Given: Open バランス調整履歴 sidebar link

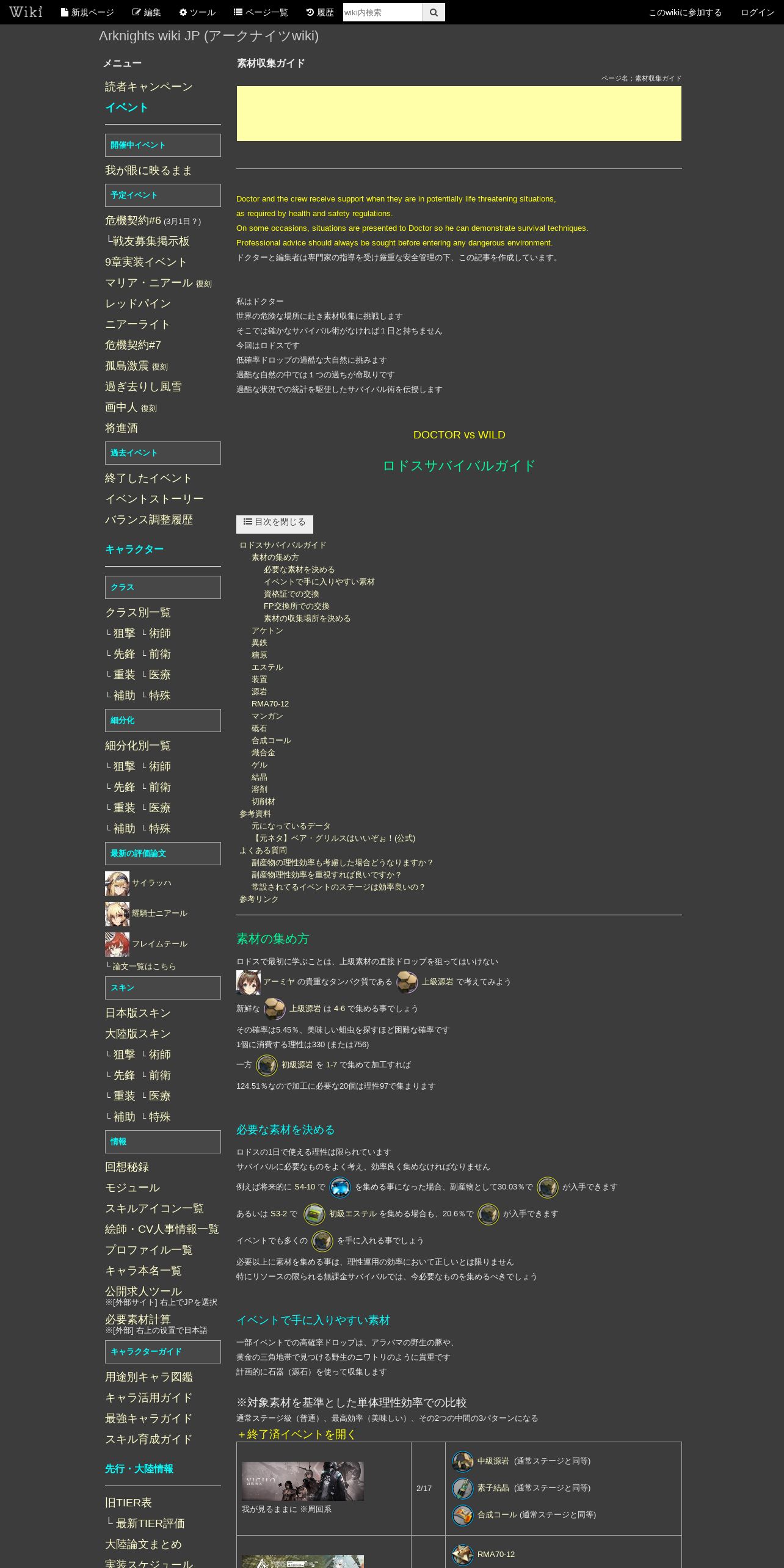Looking at the screenshot, I should [x=149, y=520].
